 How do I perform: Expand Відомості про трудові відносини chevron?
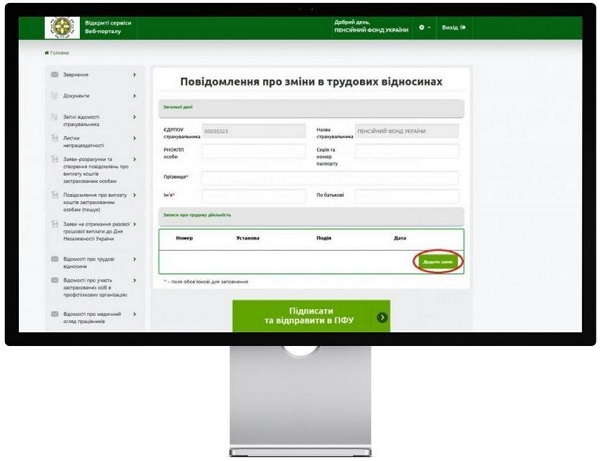(x=134, y=259)
